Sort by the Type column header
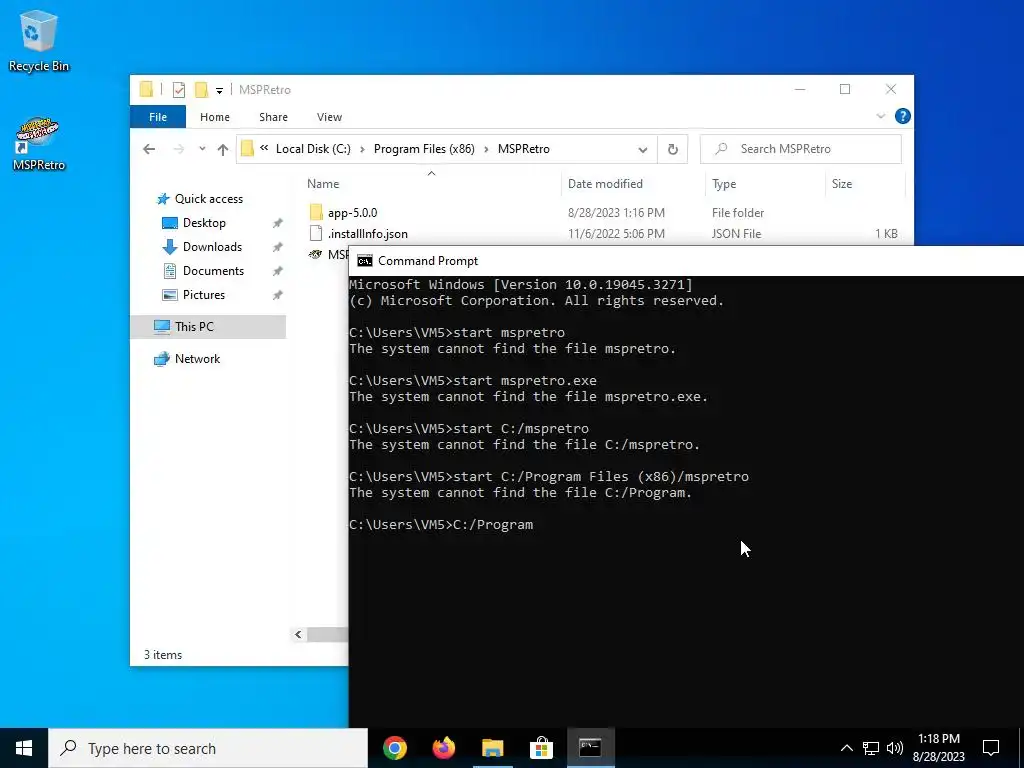This screenshot has height=768, width=1024. (x=765, y=184)
